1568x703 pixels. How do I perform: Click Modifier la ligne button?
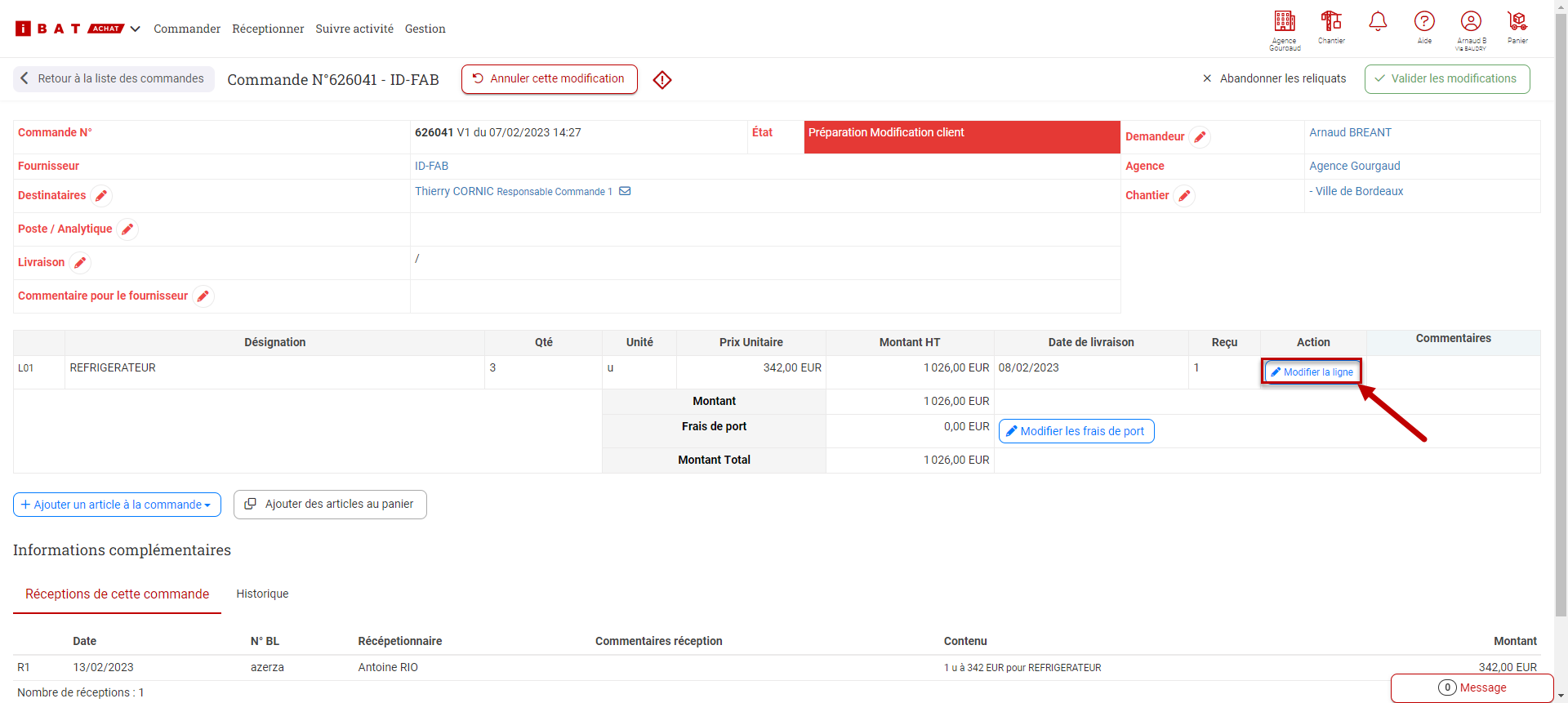1312,372
